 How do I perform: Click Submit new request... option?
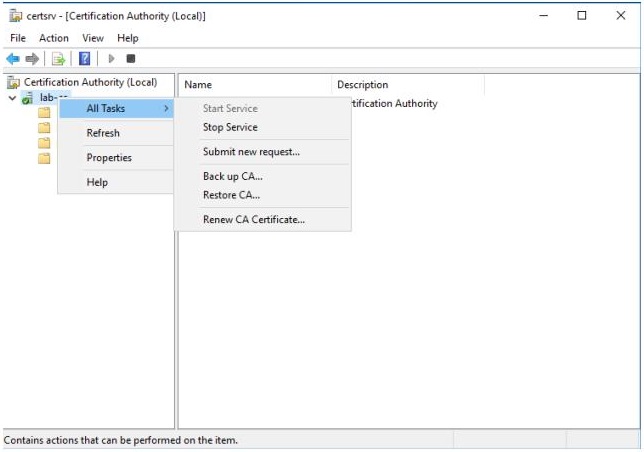click(263, 152)
